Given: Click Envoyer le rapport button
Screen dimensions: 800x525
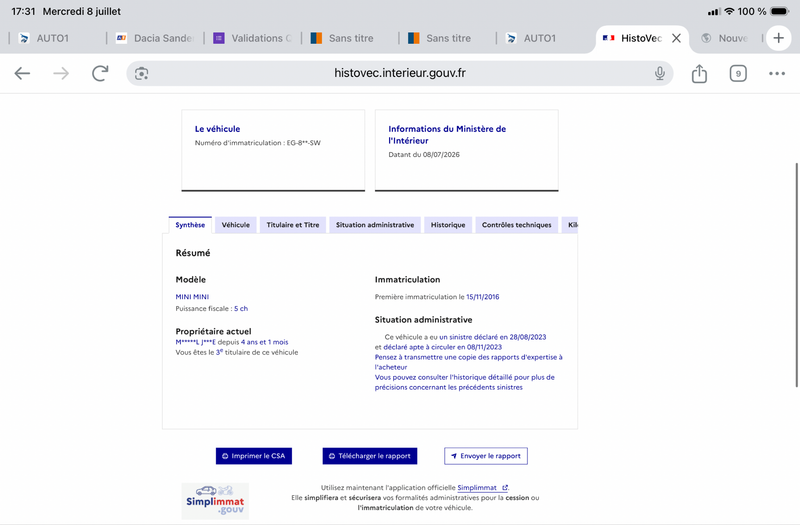Looking at the screenshot, I should pos(486,456).
